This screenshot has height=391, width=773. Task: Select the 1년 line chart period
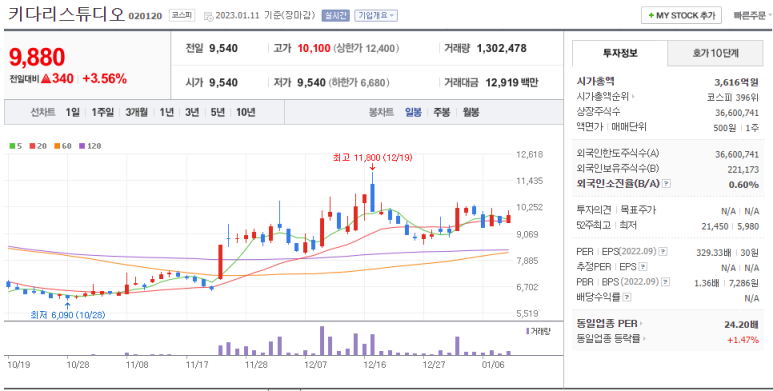coord(167,112)
